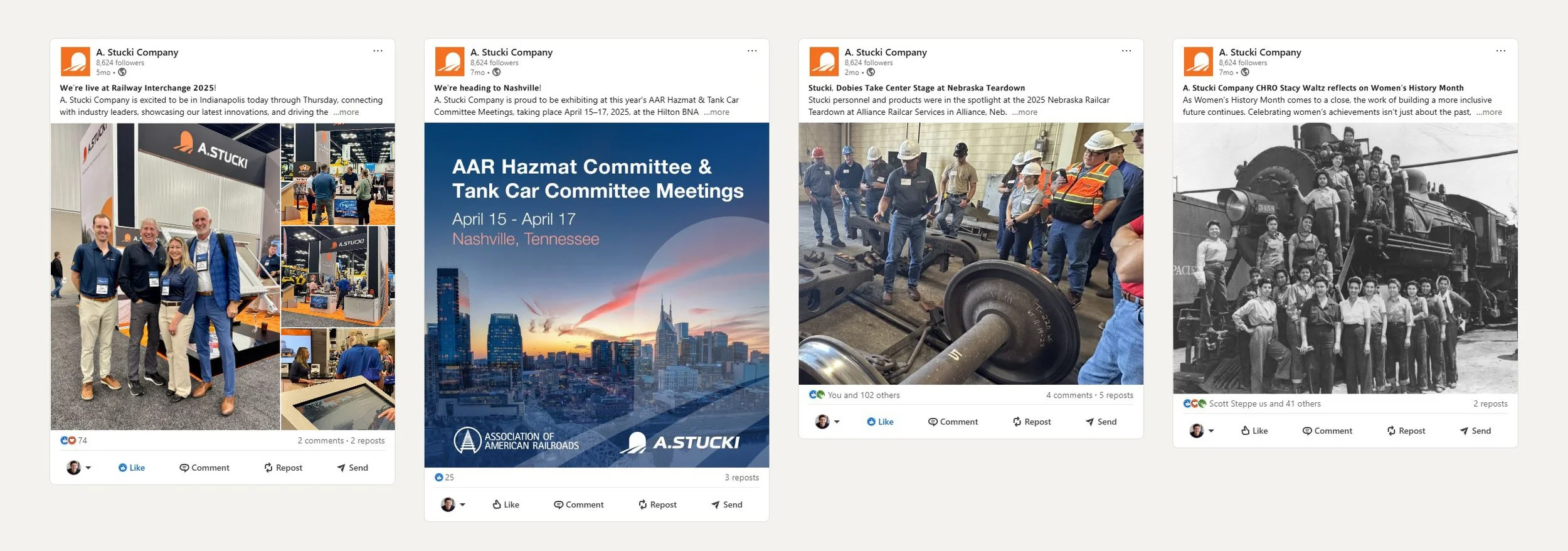This screenshot has height=551, width=1568.
Task: Open the profile switcher dropdown on the Nashville post
Action: coord(453,505)
